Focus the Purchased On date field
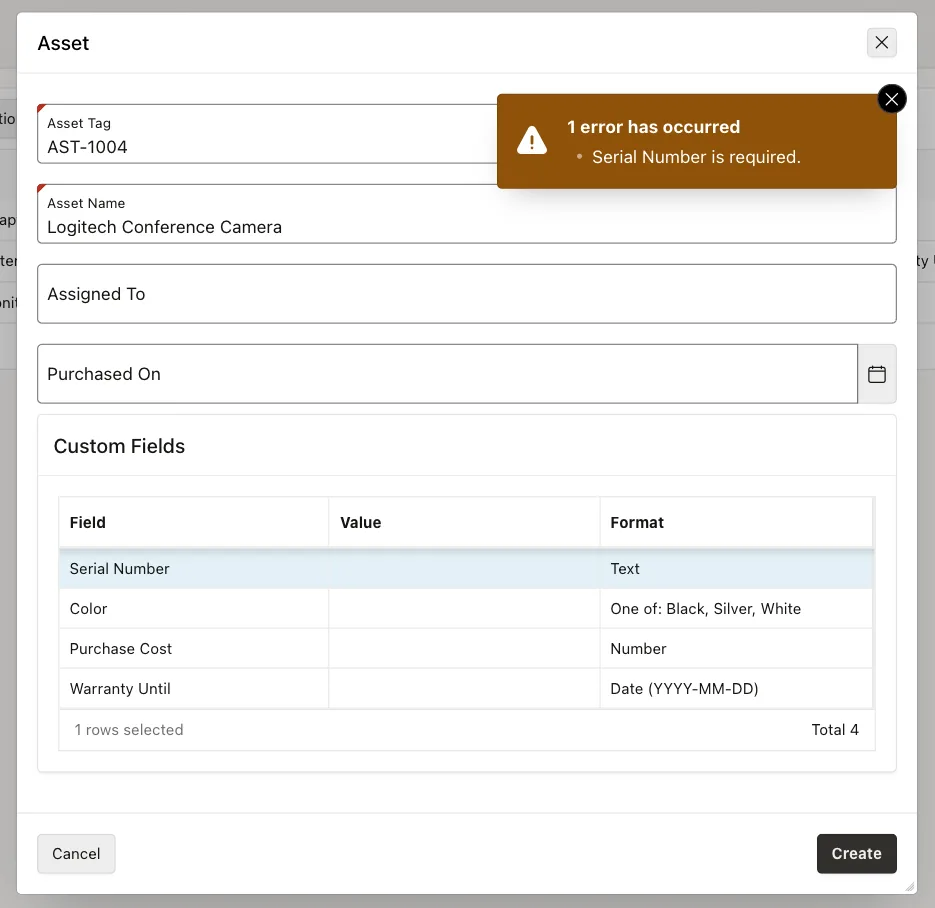This screenshot has height=908, width=935. point(447,374)
